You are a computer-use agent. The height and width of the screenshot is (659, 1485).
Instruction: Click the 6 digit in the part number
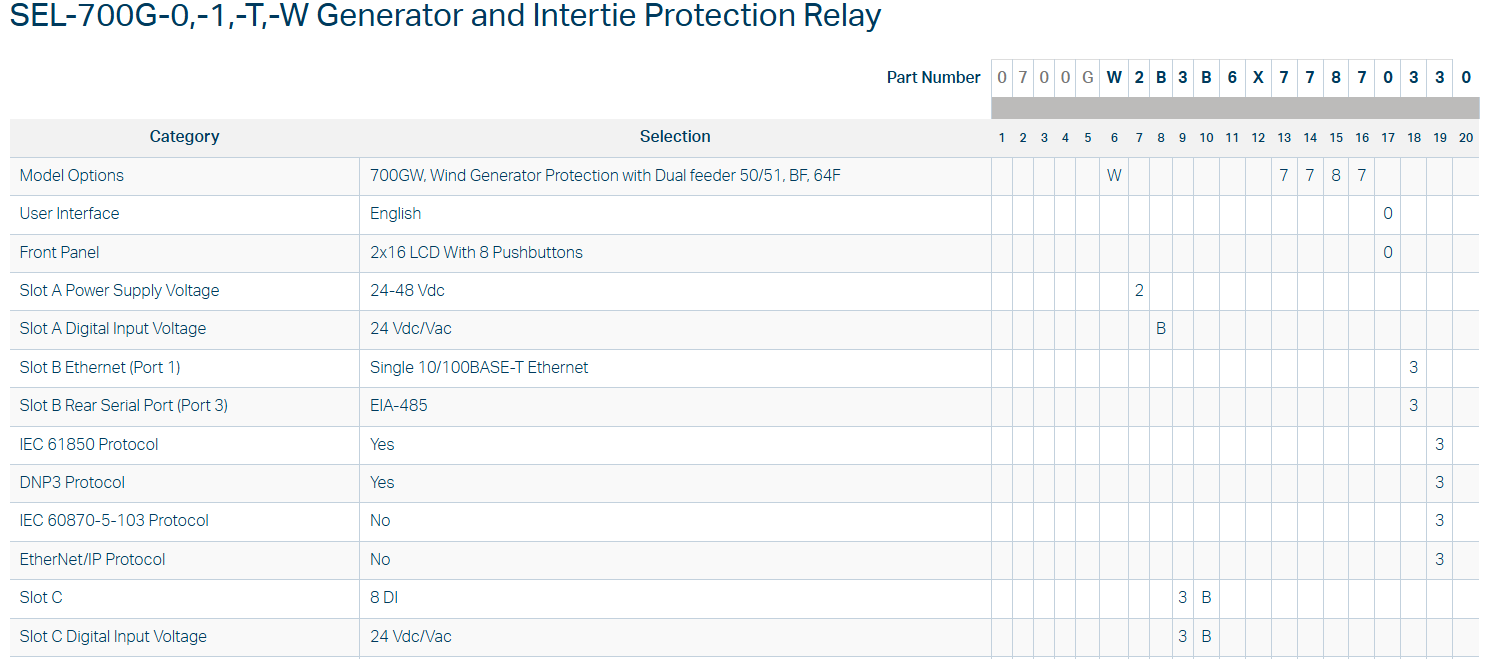1232,77
